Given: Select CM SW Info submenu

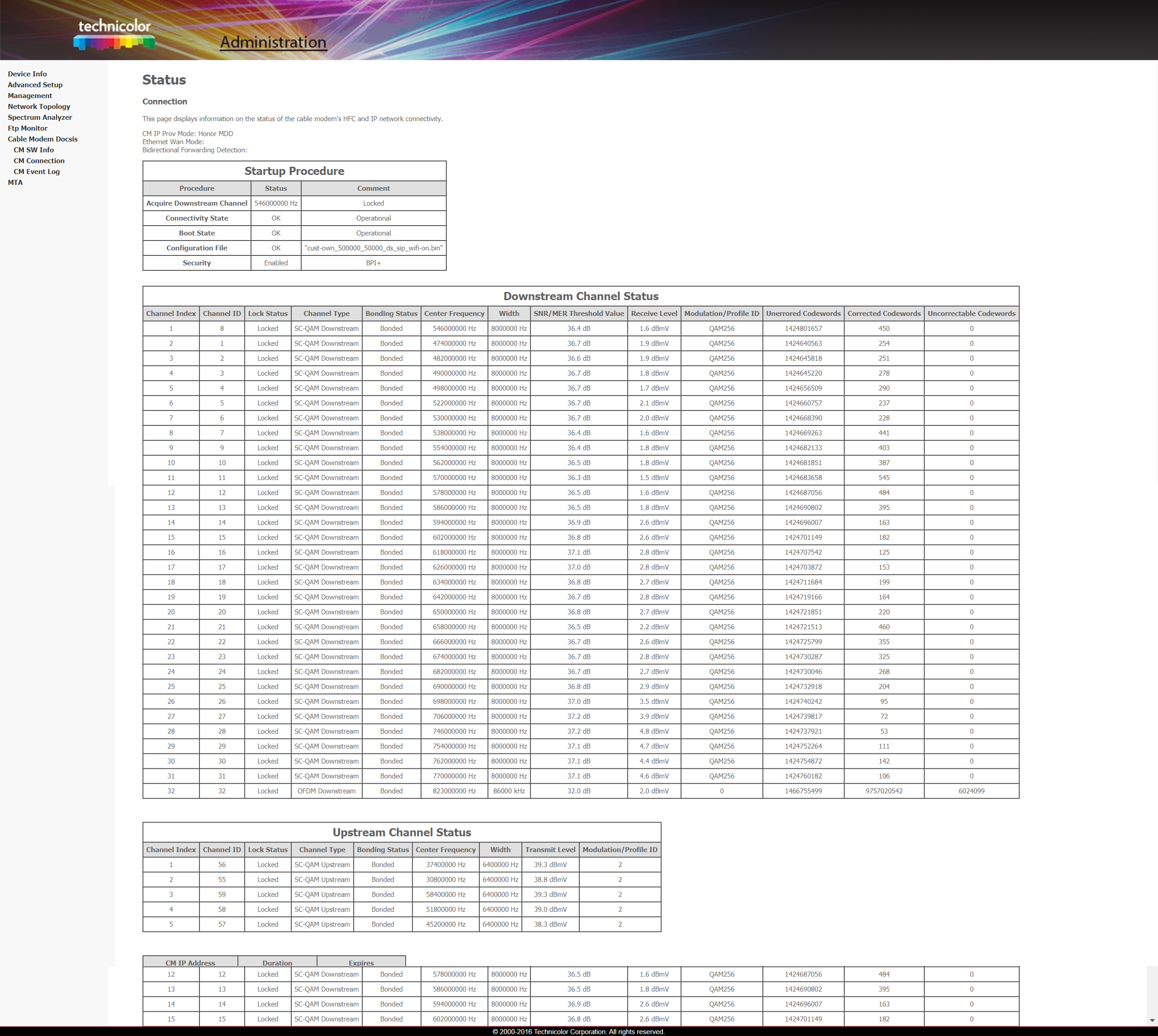Looking at the screenshot, I should [33, 150].
